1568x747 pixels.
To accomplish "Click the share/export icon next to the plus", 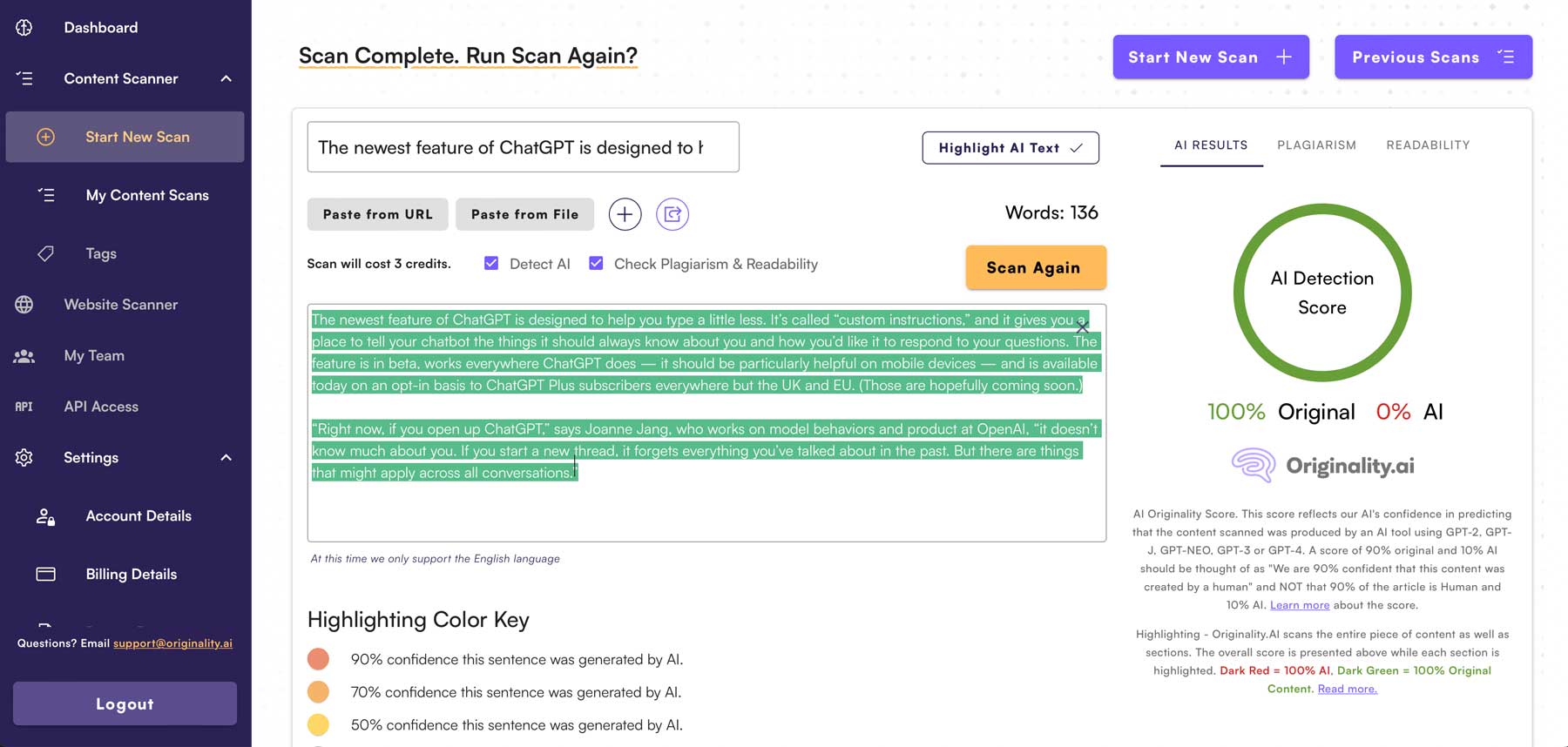I will tap(672, 214).
